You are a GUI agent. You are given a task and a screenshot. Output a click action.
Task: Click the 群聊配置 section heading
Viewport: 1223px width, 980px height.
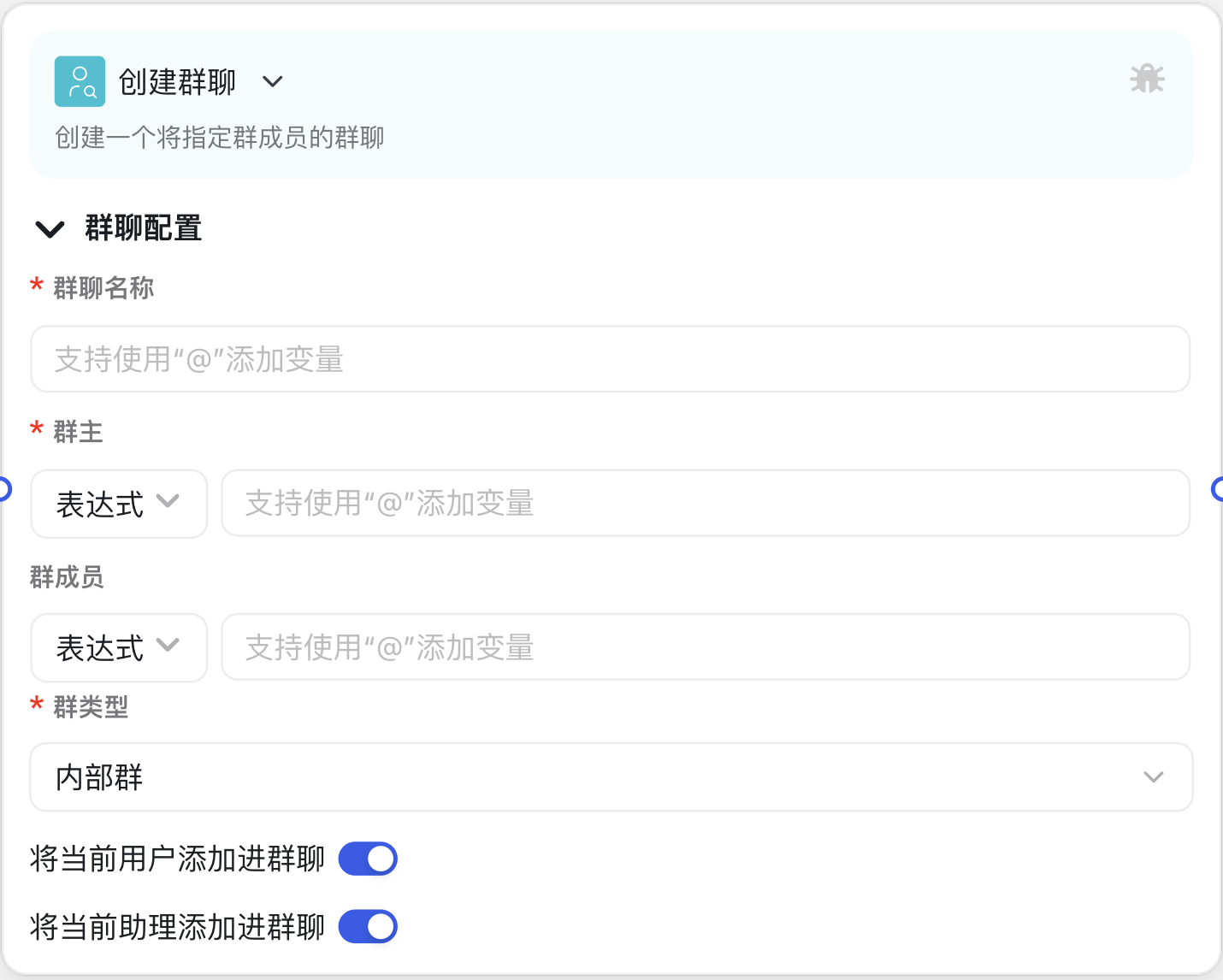click(144, 228)
